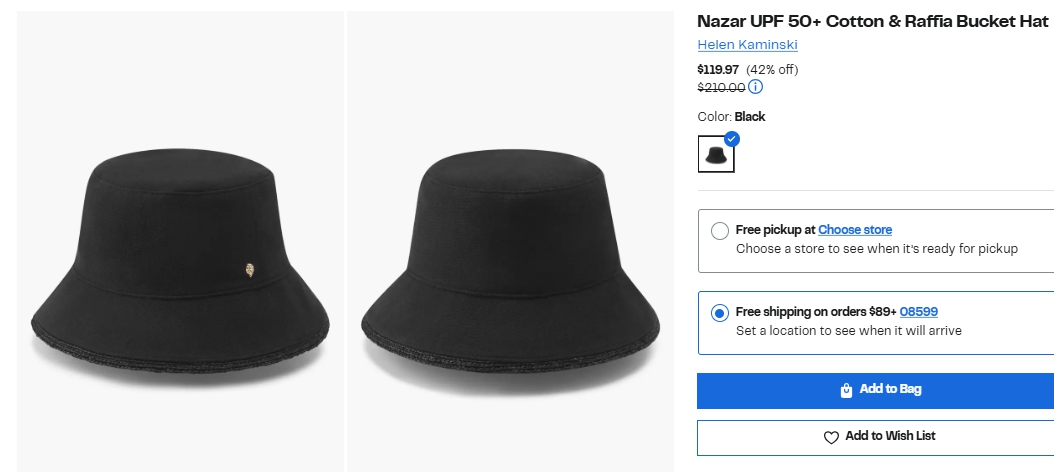This screenshot has width=1054, height=472.
Task: Open the Helen Kaminski brand link
Action: pos(747,45)
